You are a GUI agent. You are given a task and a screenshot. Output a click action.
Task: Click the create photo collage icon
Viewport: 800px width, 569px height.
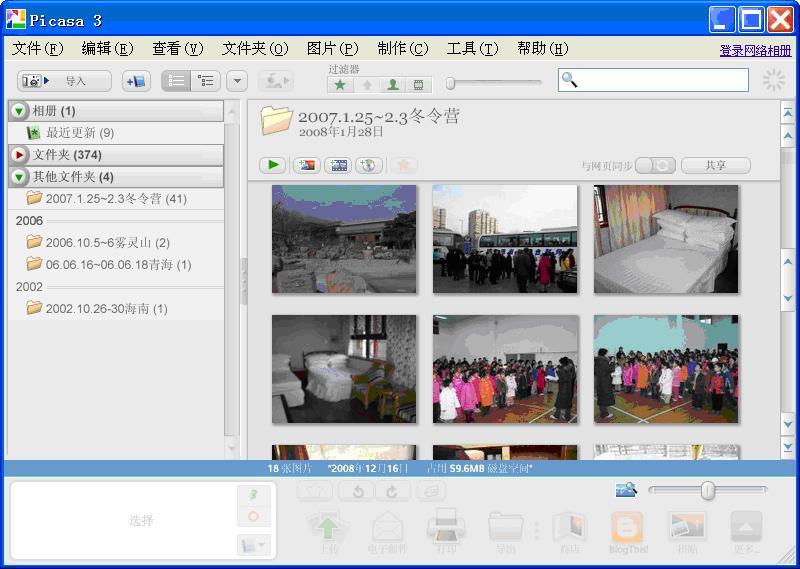click(306, 165)
